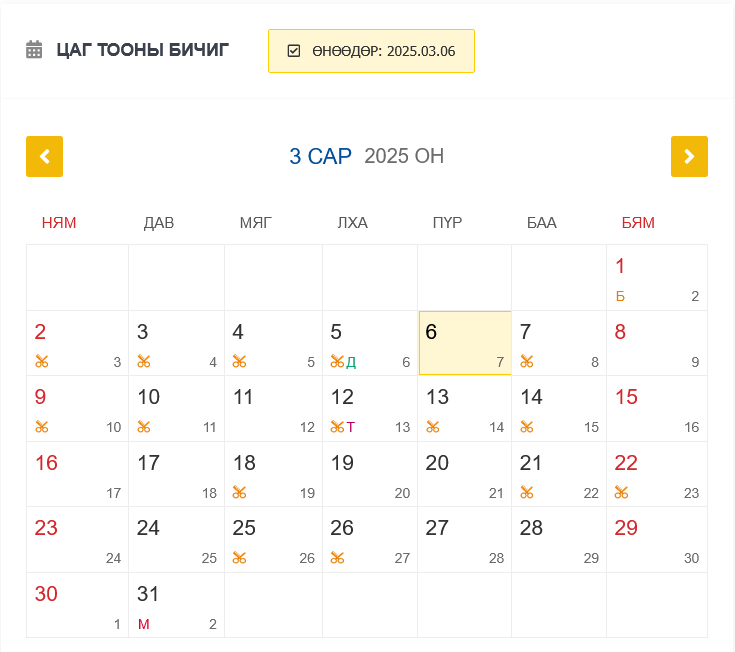Click the scissors icon on March 22
The height and width of the screenshot is (652, 735).
coord(621,492)
